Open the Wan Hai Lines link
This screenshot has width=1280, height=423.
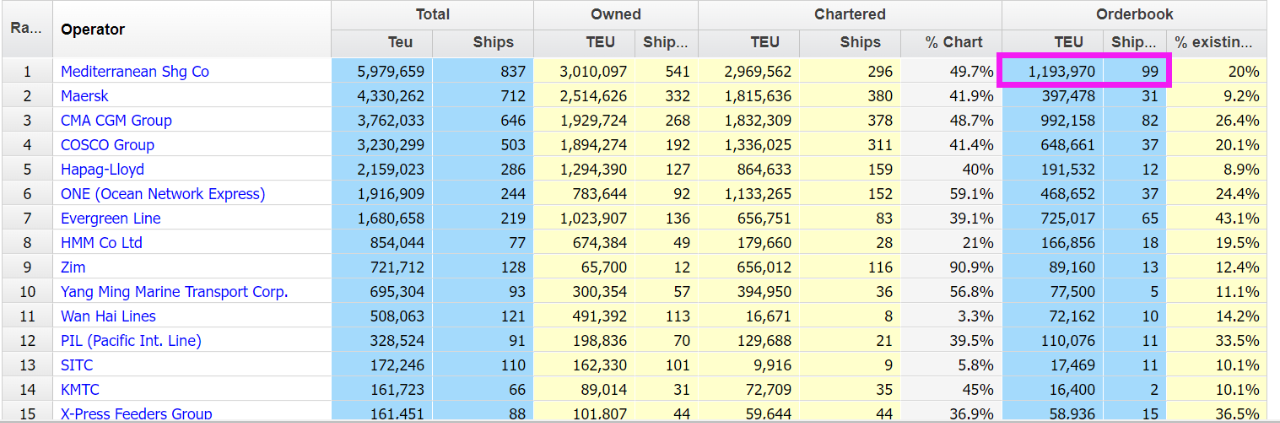(x=108, y=316)
